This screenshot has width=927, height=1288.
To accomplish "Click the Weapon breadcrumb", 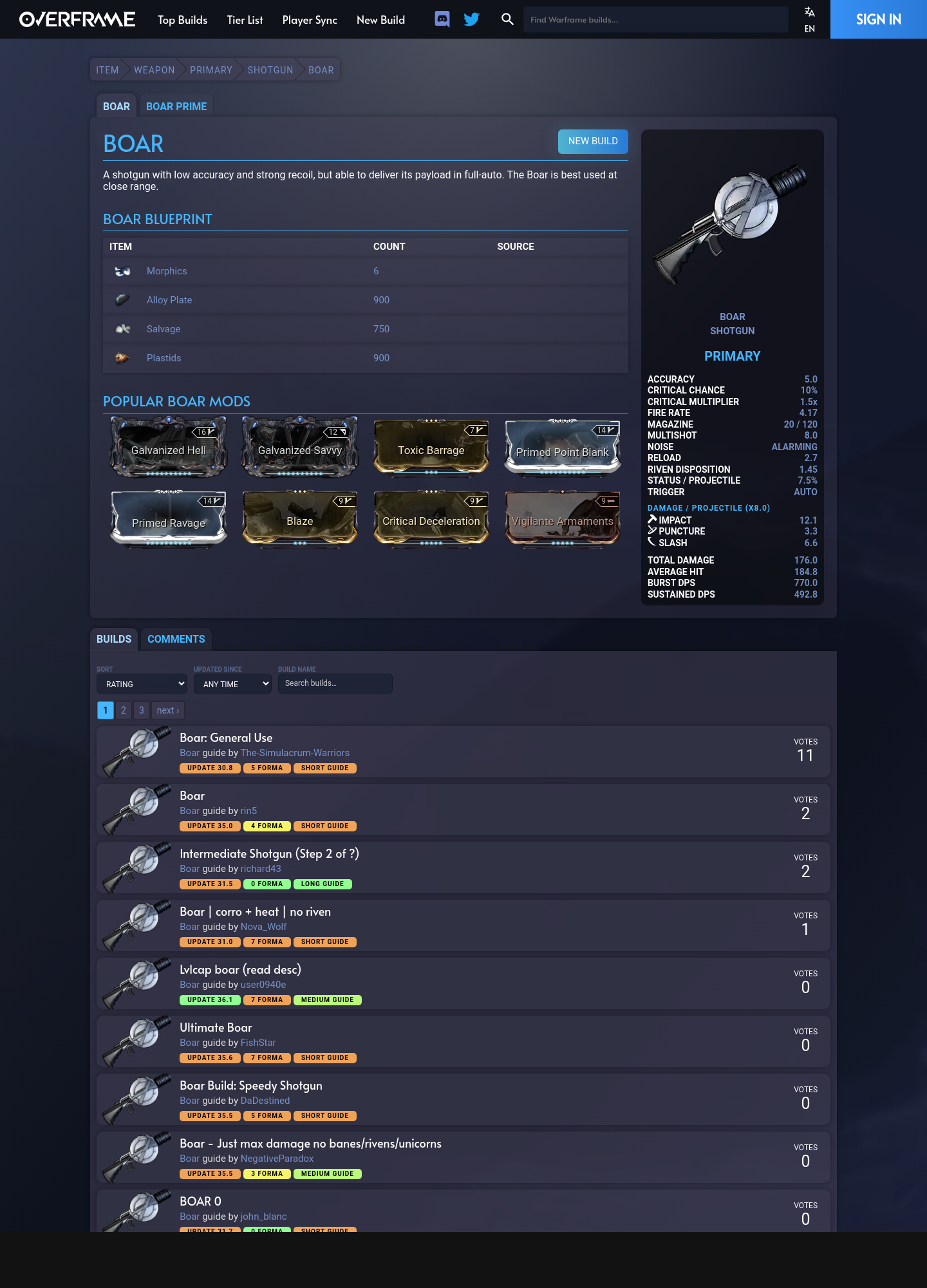I will click(x=154, y=70).
